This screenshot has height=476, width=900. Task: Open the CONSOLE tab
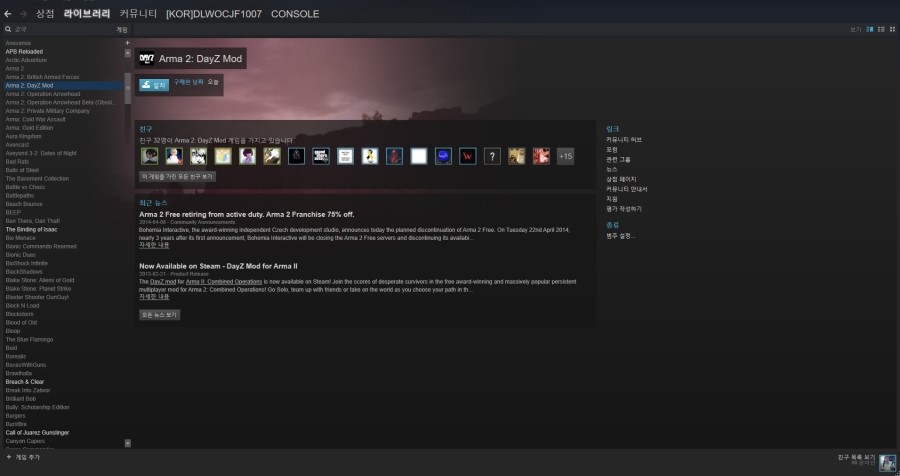point(295,14)
